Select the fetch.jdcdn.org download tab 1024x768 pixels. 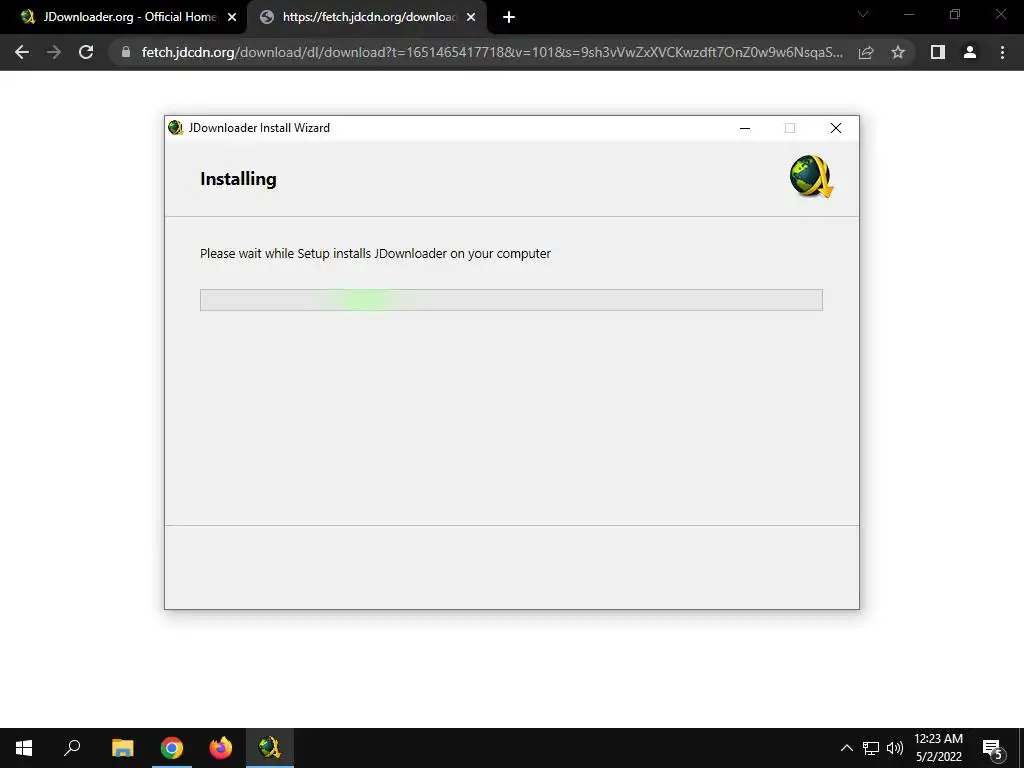367,17
